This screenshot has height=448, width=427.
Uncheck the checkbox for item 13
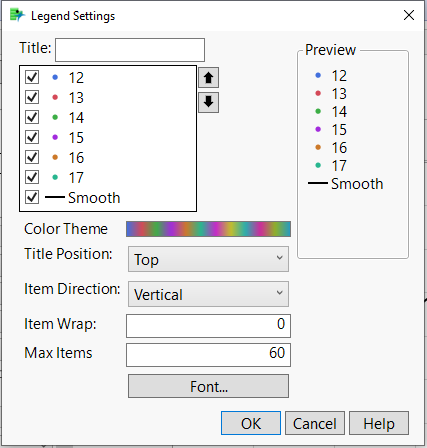point(32,97)
